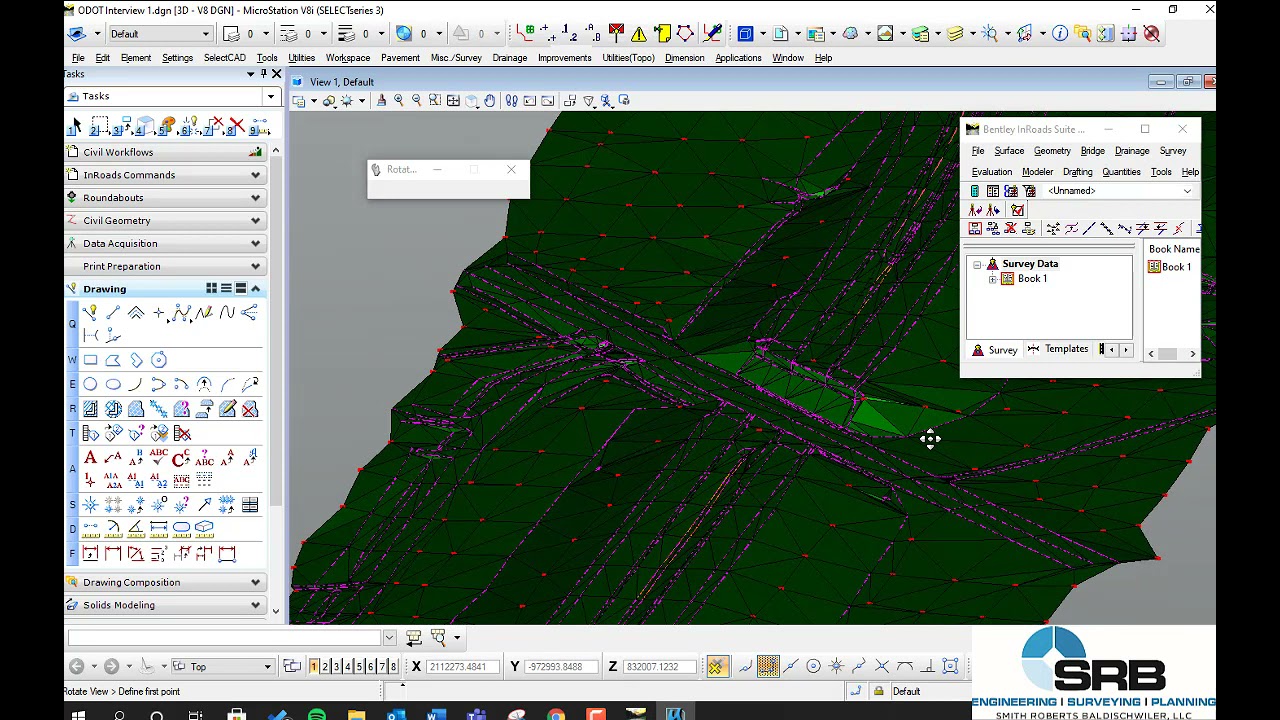Screen dimensions: 1280x720
Task: Click the Place Text 'A' tool
Action: [90, 458]
